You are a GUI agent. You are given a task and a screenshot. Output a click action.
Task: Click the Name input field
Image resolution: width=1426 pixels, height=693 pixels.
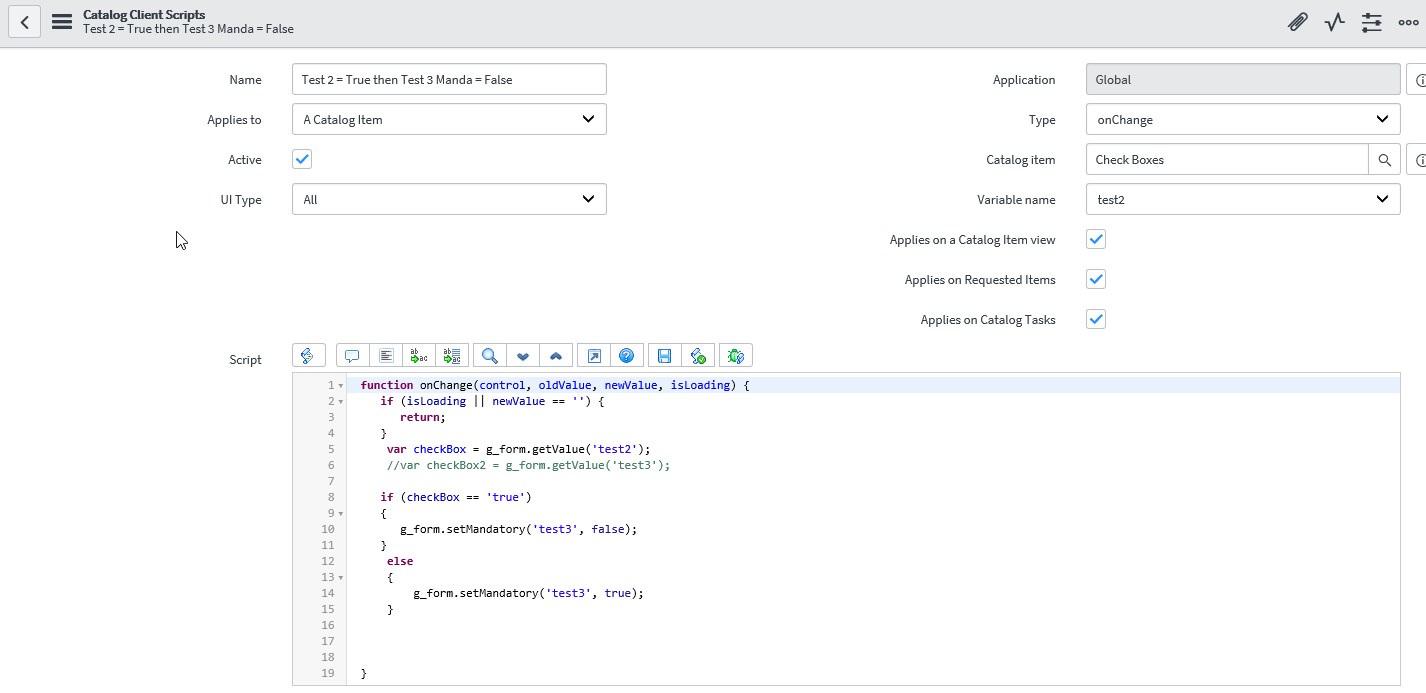click(449, 80)
